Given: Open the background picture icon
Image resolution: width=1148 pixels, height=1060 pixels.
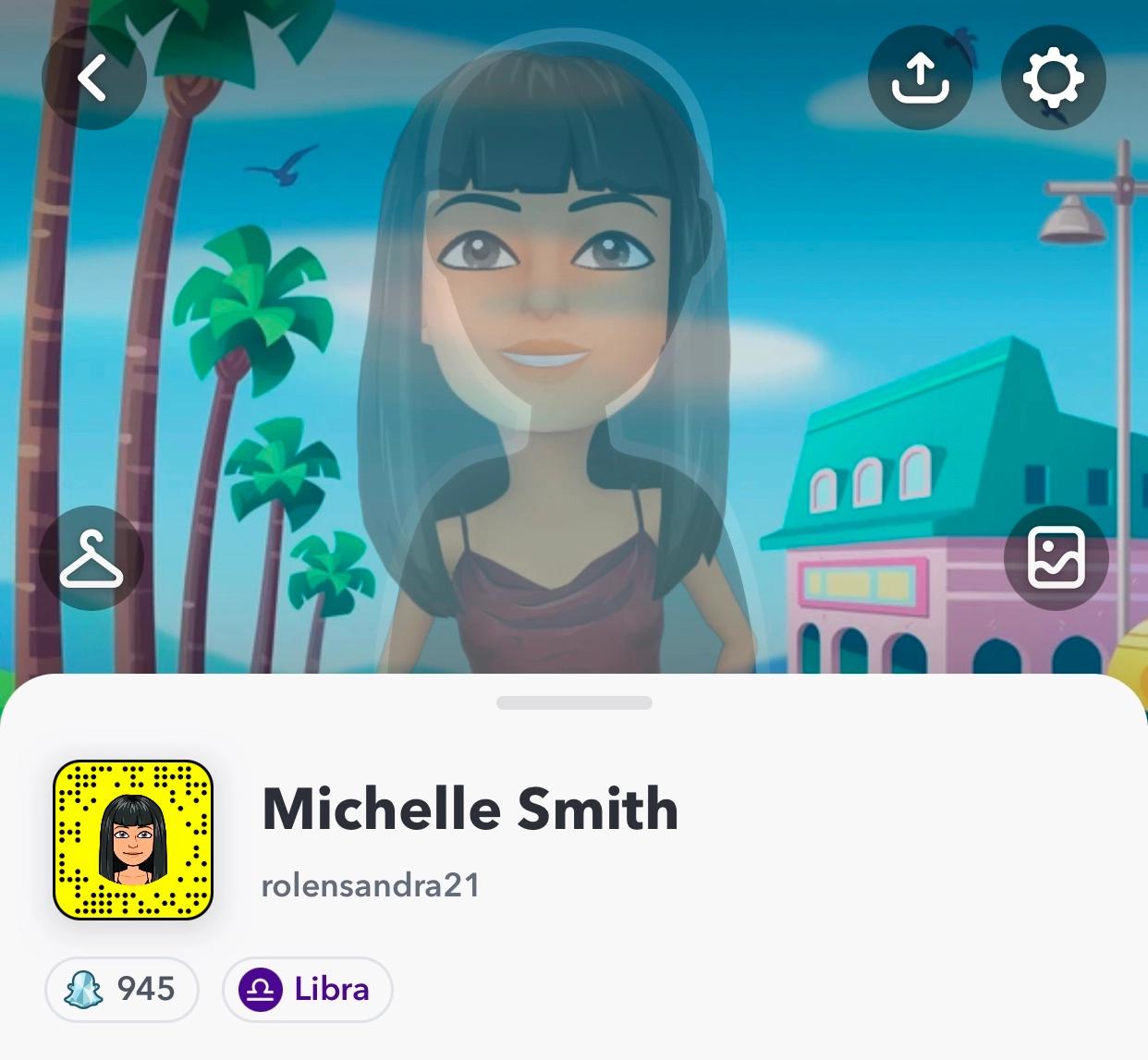Looking at the screenshot, I should [x=1056, y=558].
